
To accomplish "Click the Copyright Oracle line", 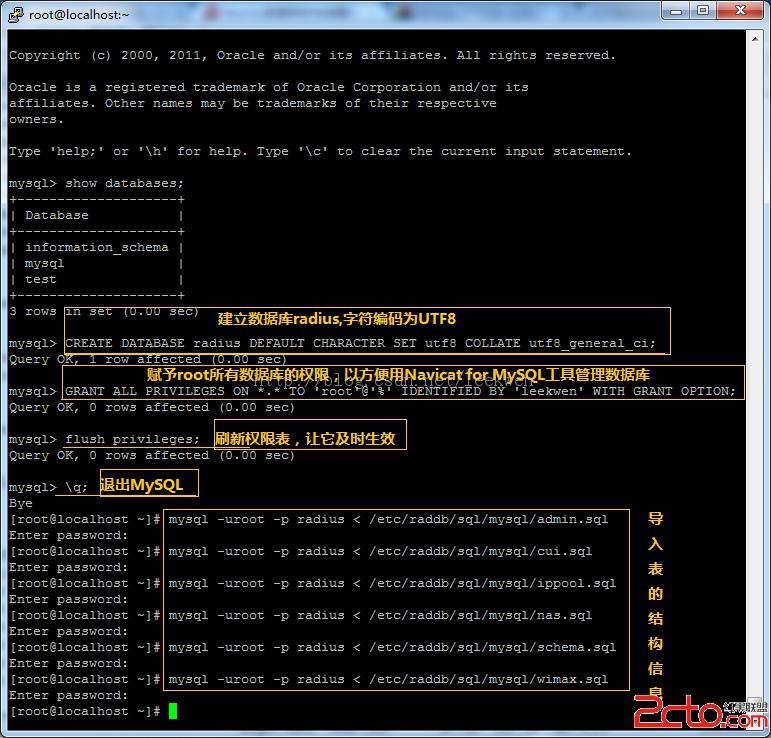I will pyautogui.click(x=312, y=56).
